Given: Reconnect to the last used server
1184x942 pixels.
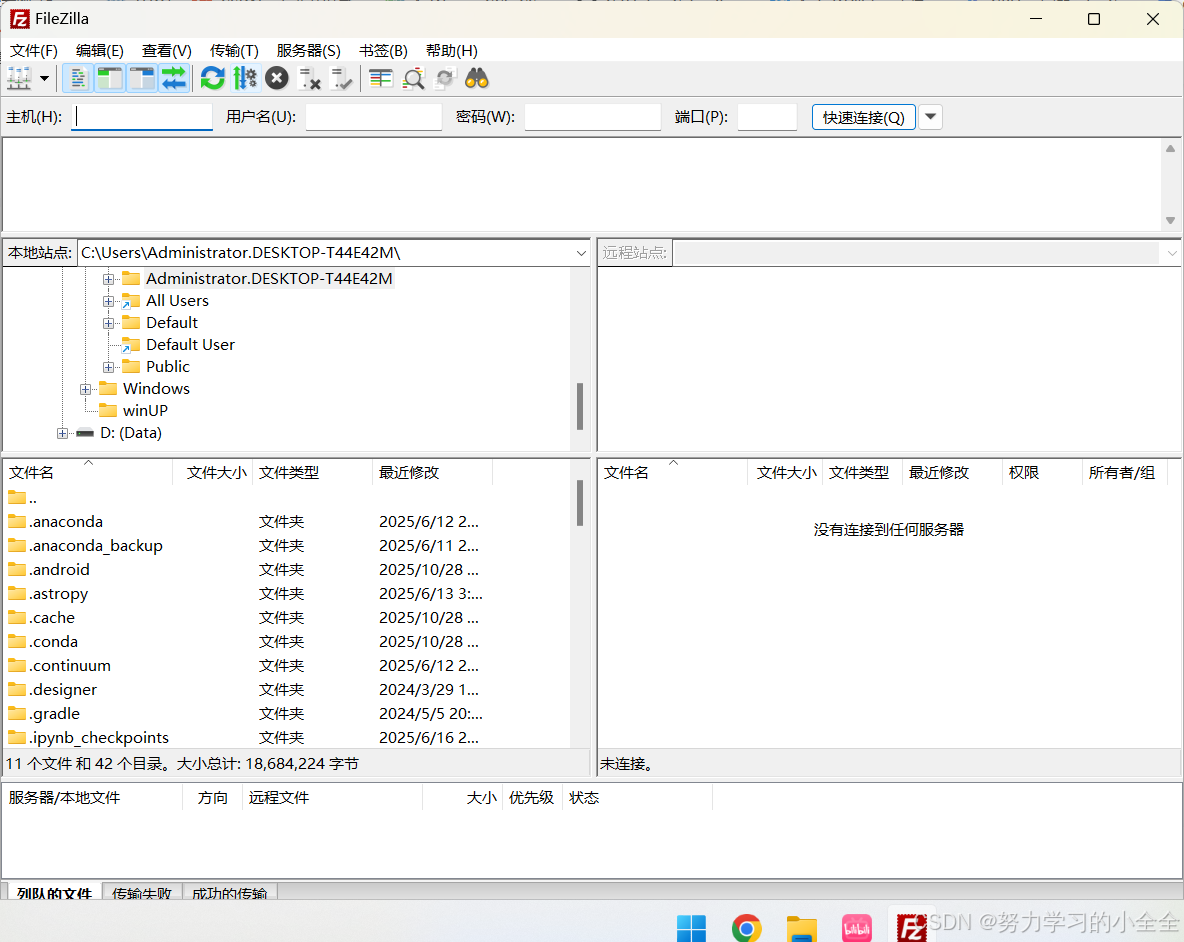Looking at the screenshot, I should (x=341, y=78).
